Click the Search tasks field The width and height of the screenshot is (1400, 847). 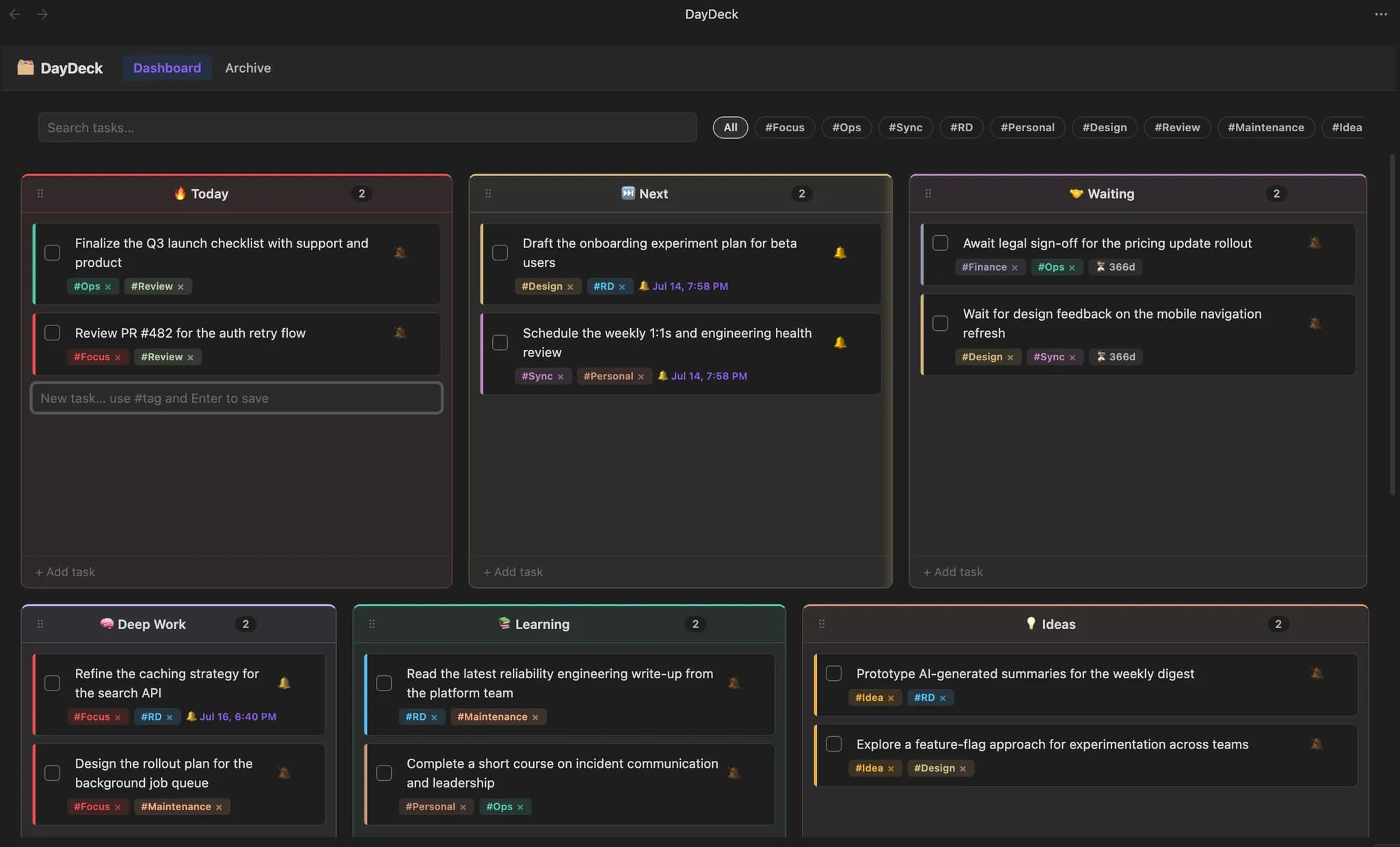(368, 127)
